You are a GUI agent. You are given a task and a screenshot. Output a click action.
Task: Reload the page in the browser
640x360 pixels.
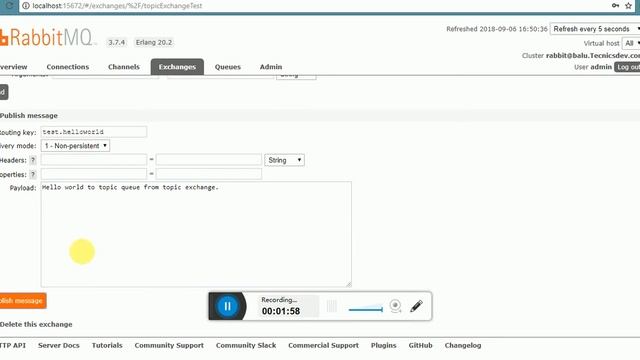point(9,6)
